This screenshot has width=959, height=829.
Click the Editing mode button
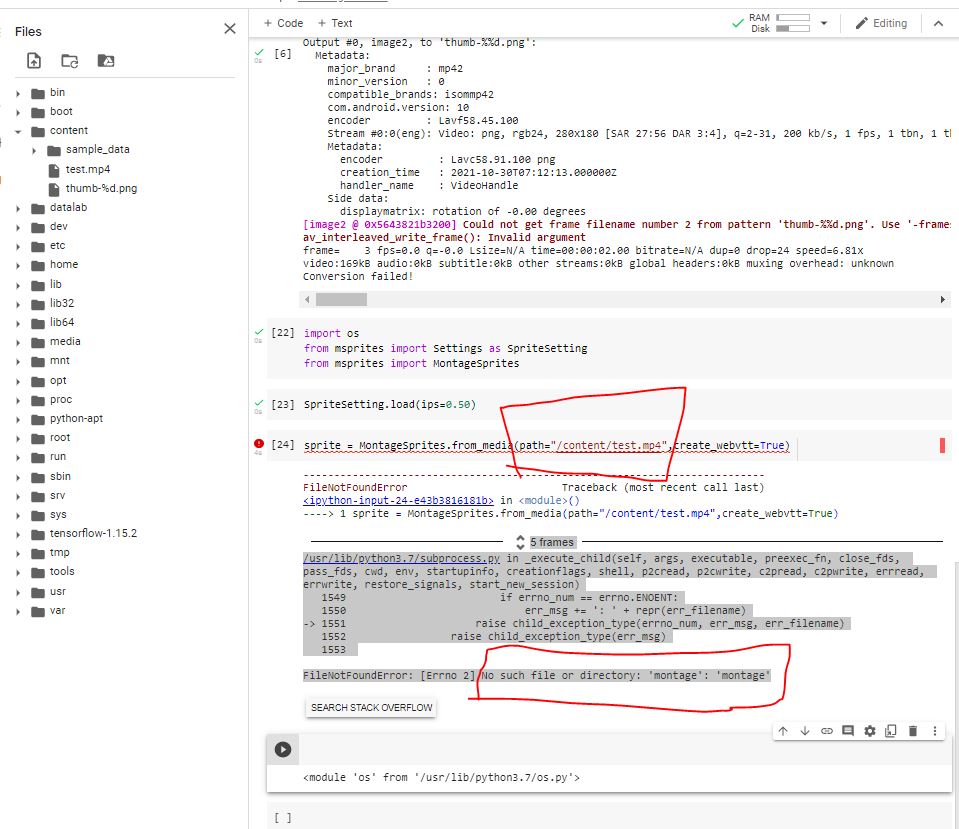[x=881, y=23]
